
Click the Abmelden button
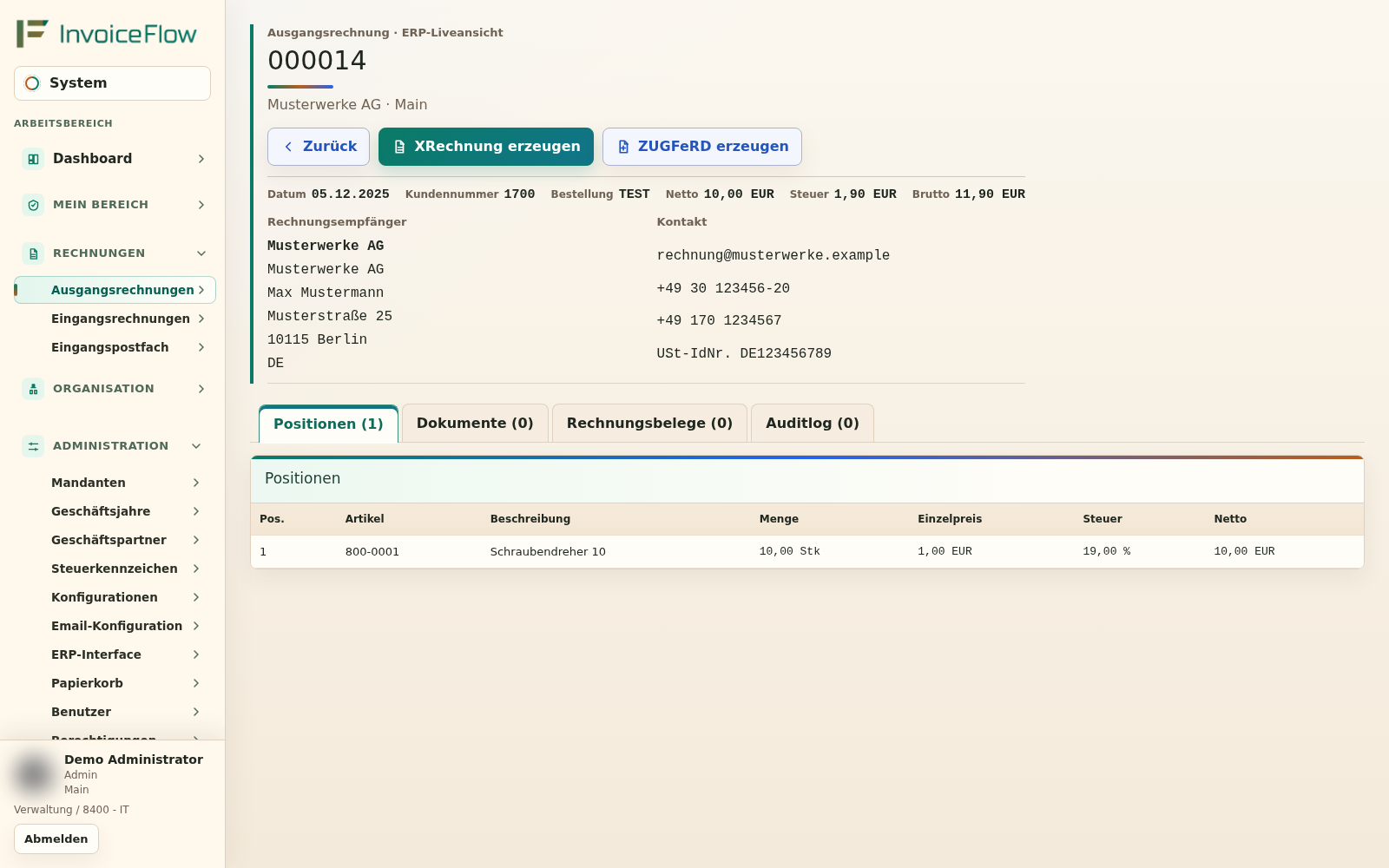coord(56,838)
